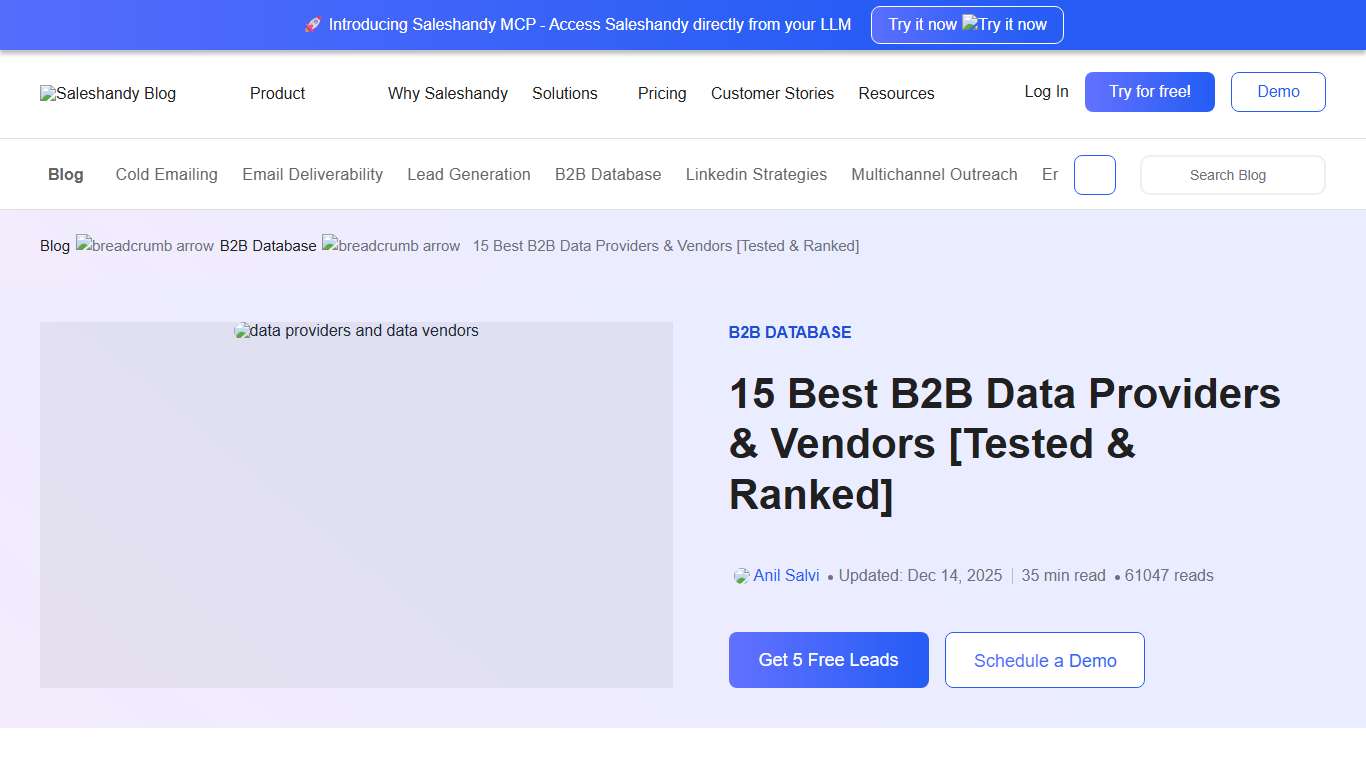Open the Product dropdown menu
Viewport: 1366px width, 768px height.
277,93
